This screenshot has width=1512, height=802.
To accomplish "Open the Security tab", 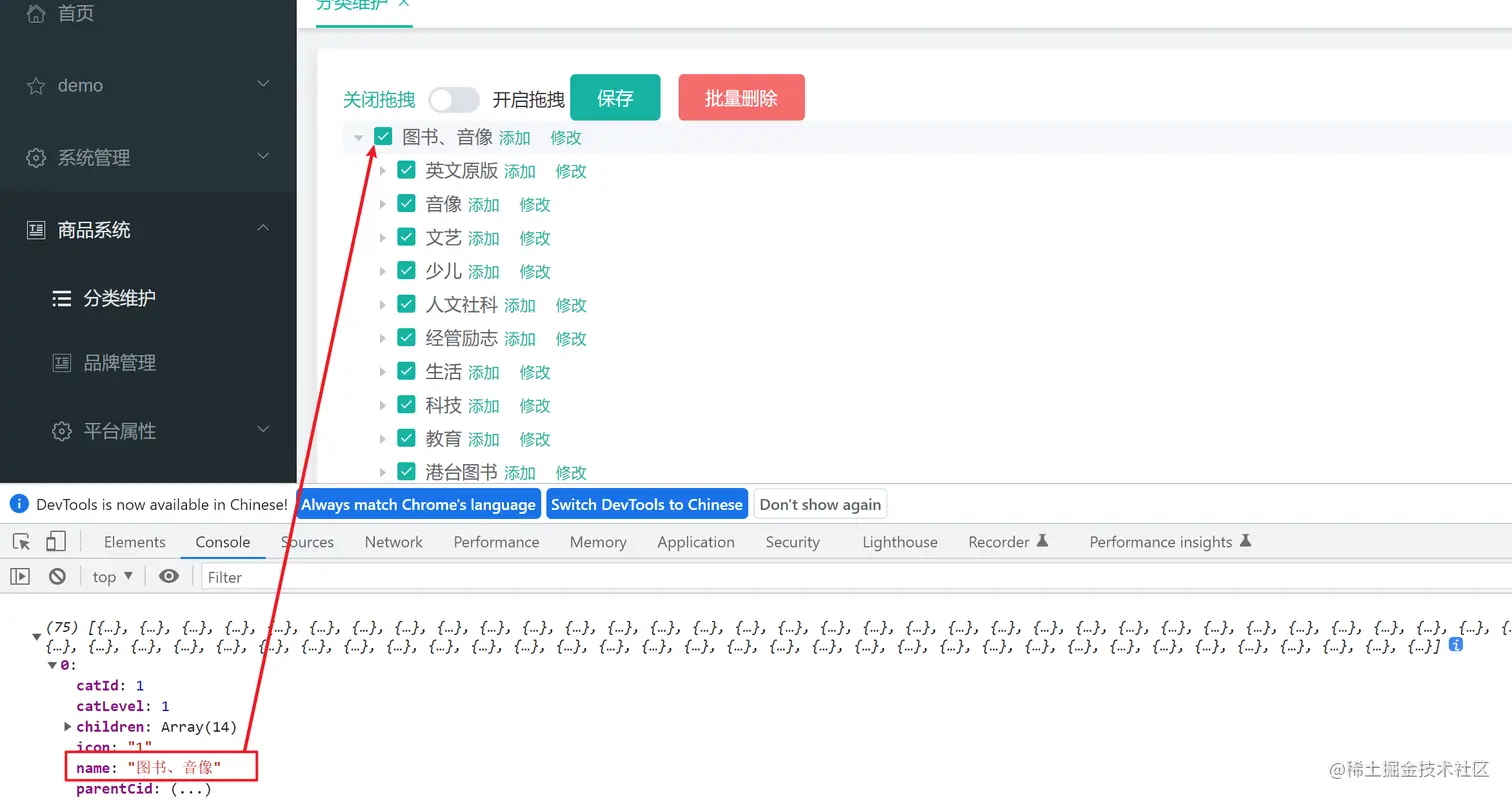I will click(x=793, y=542).
